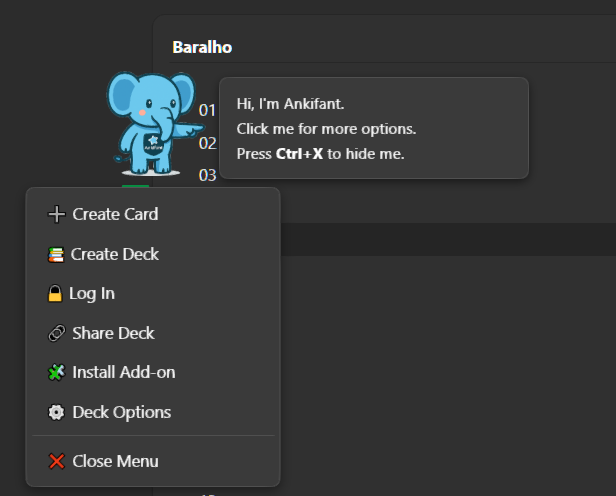Choose the Install Add-on menu label
Screen dimensions: 616x496
point(123,372)
